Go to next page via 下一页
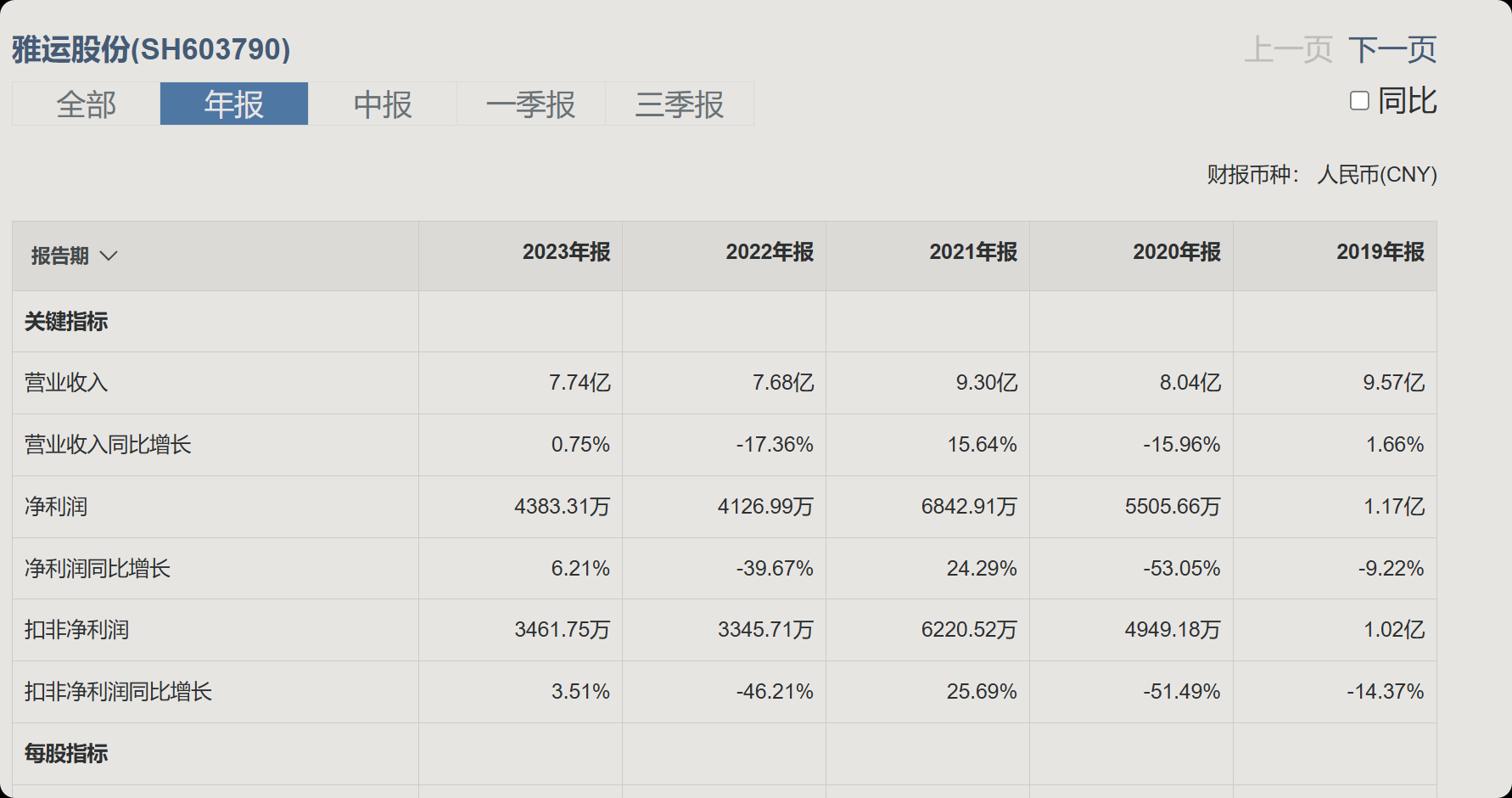Image resolution: width=1512 pixels, height=798 pixels. [x=1392, y=49]
